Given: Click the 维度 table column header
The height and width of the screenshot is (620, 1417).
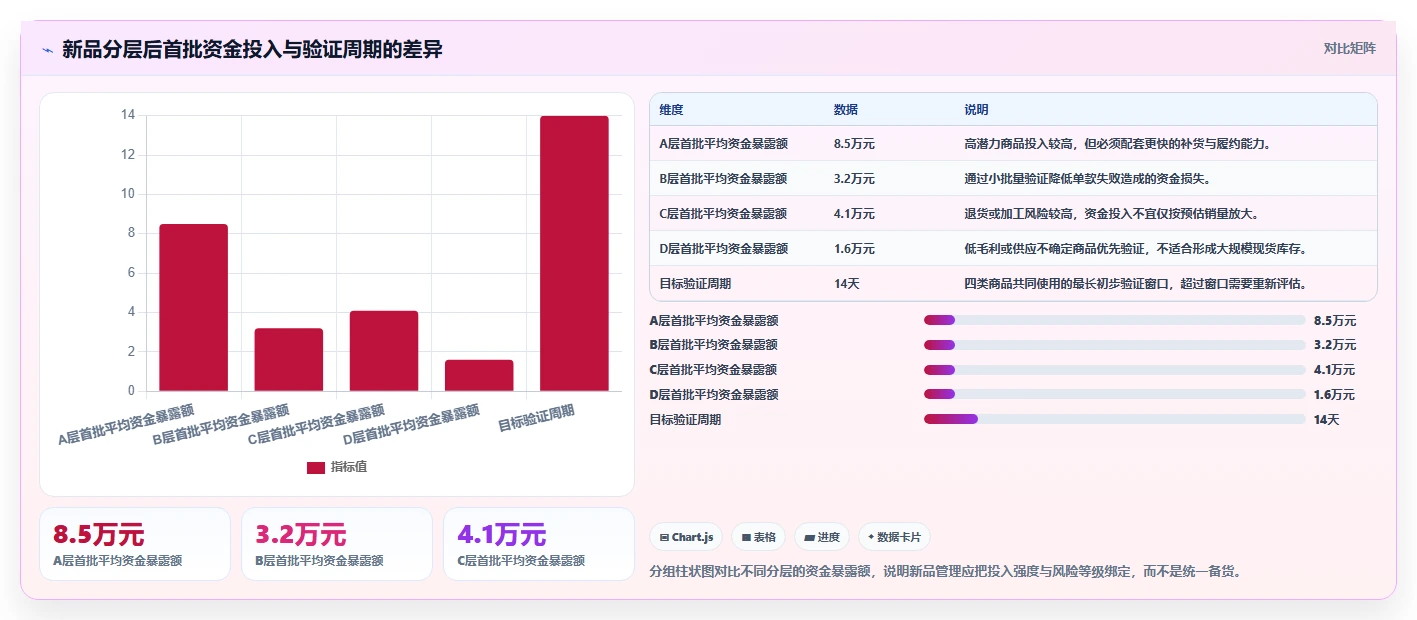Looking at the screenshot, I should click(x=672, y=110).
